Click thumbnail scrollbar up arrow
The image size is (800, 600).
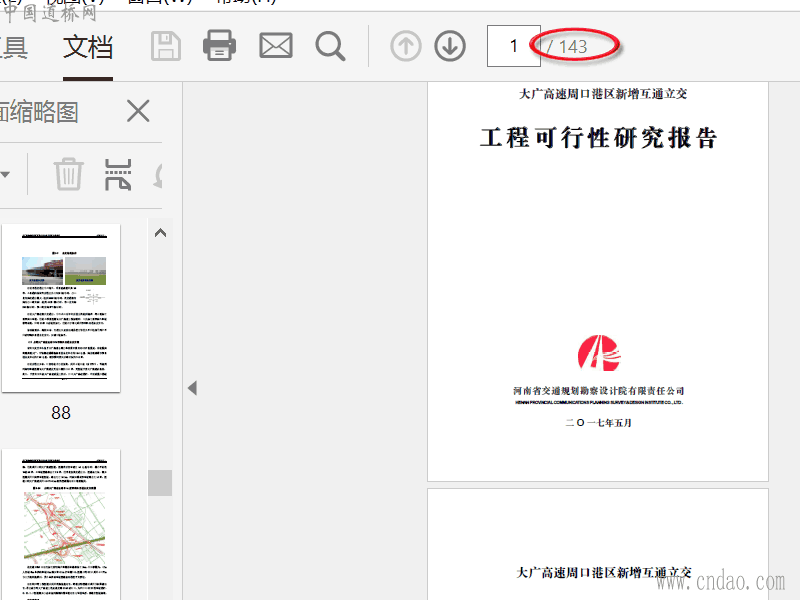click(160, 233)
